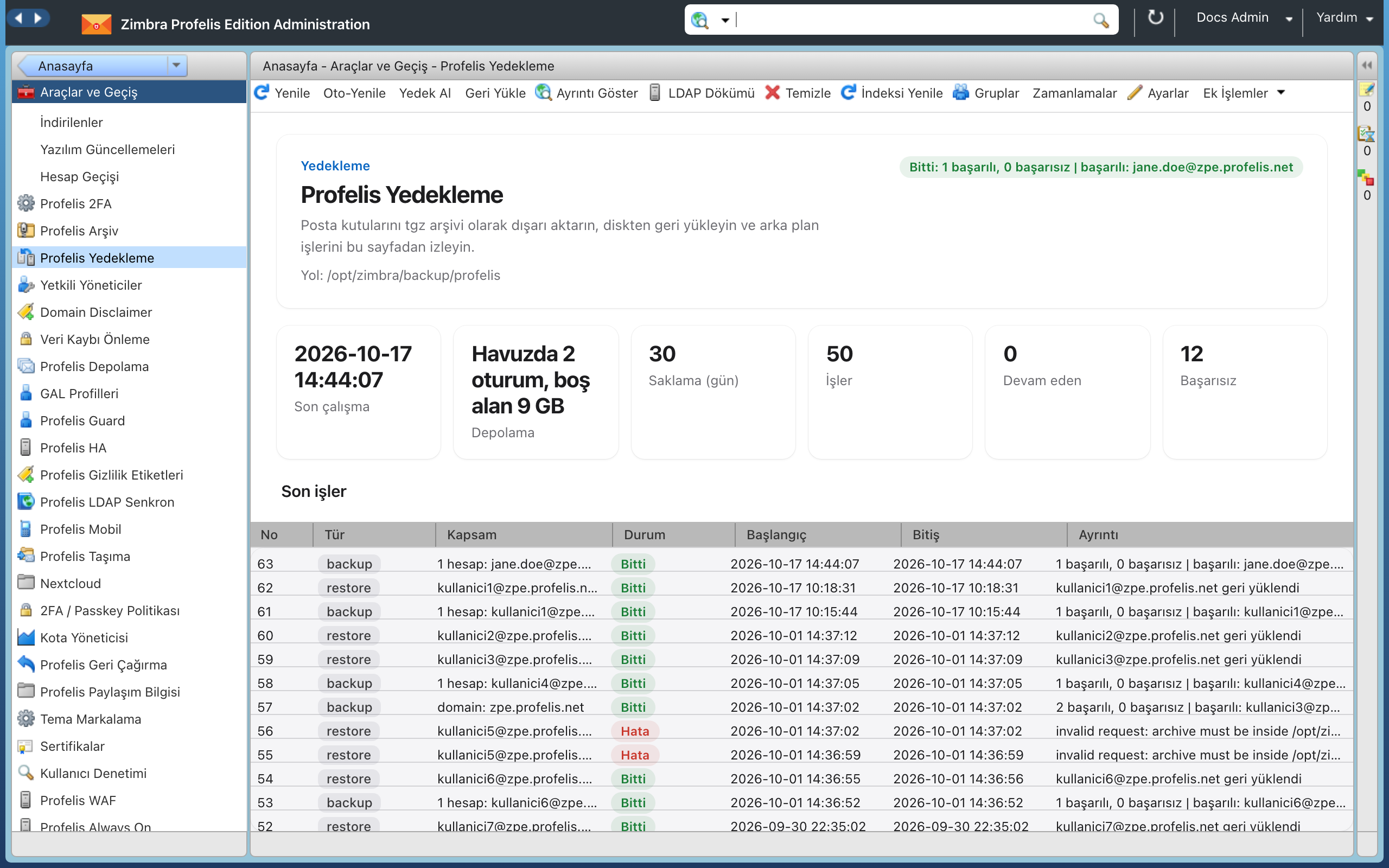
Task: Collapse the right side panel arrows
Action: pos(1367,66)
